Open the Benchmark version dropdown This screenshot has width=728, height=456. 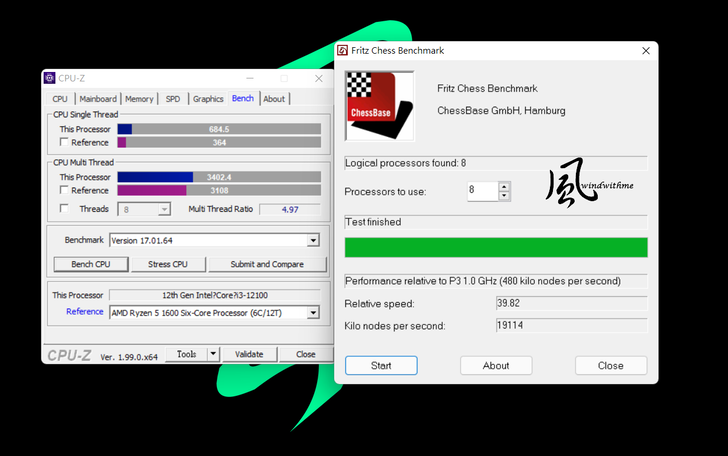(x=313, y=241)
